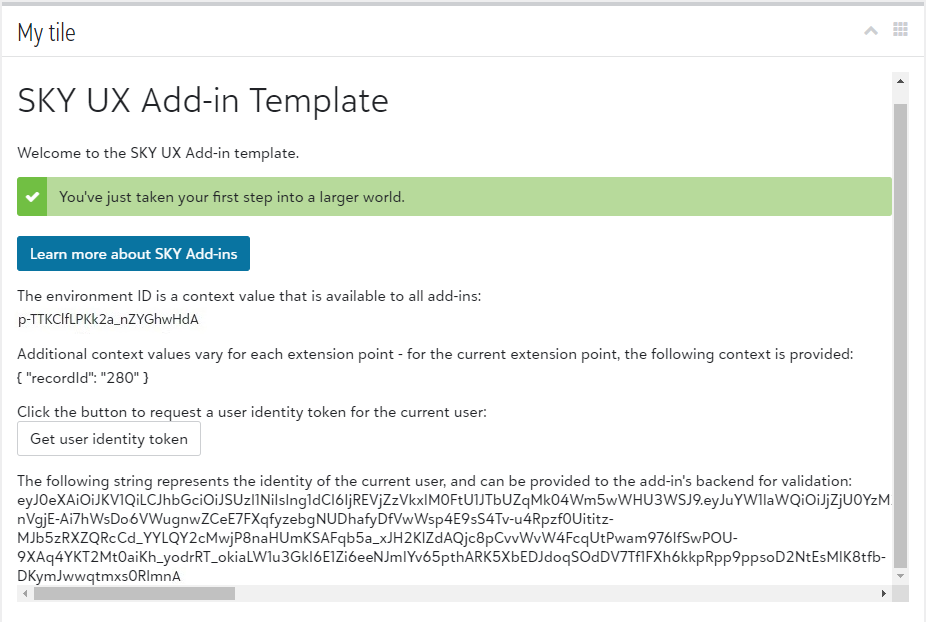Click the SKY UX Add-in Template heading

click(203, 101)
